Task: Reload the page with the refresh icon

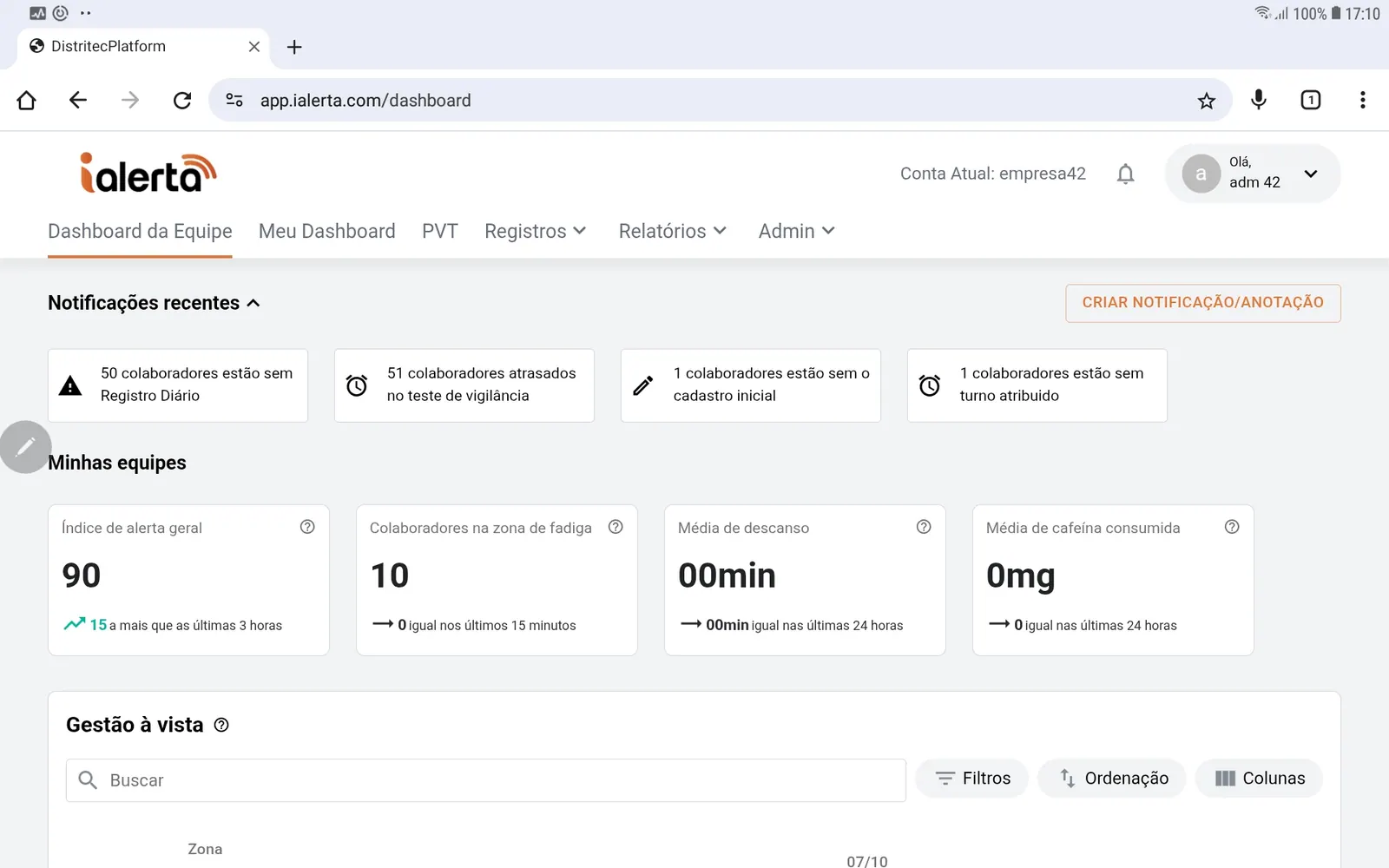Action: click(x=182, y=100)
